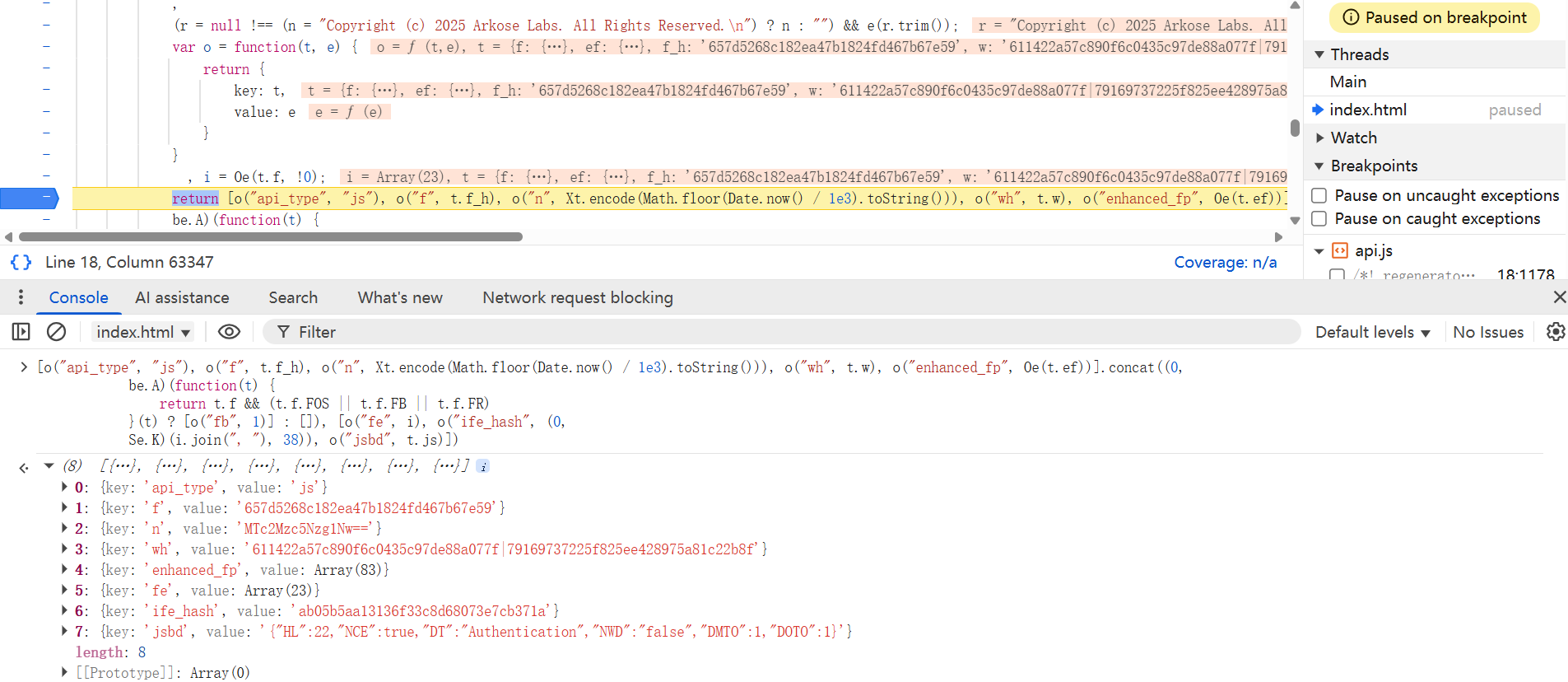Close the console drawer with X
Viewport: 1568px width, 682px height.
(x=1558, y=297)
